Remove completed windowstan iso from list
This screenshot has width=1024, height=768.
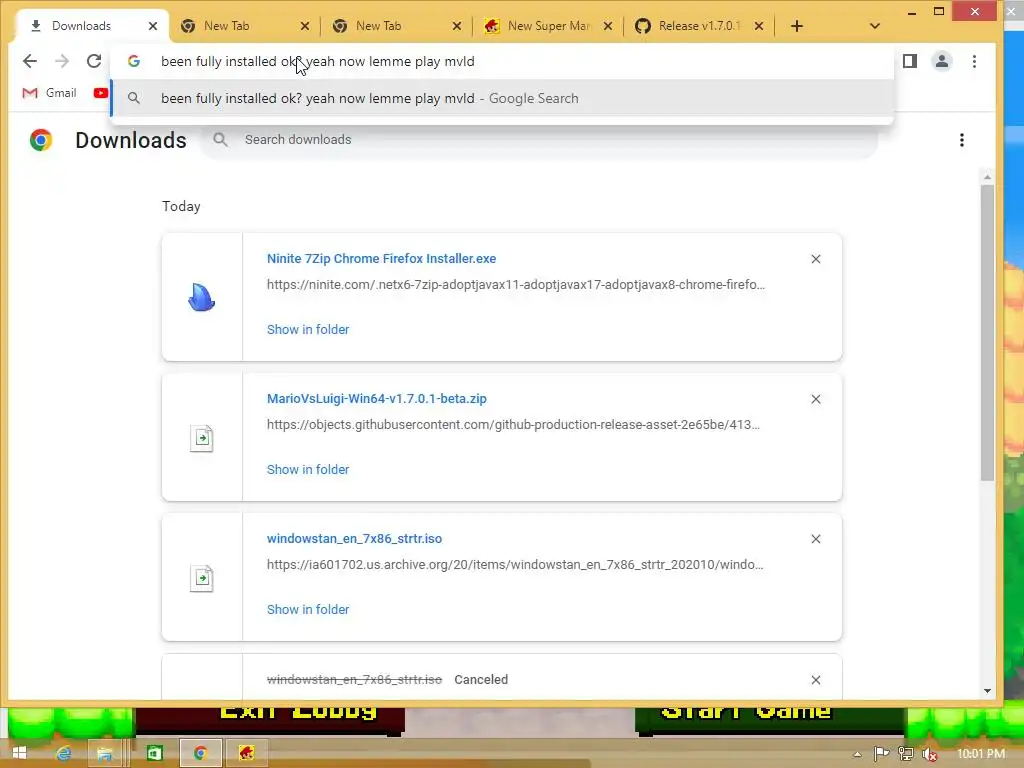pyautogui.click(x=816, y=539)
